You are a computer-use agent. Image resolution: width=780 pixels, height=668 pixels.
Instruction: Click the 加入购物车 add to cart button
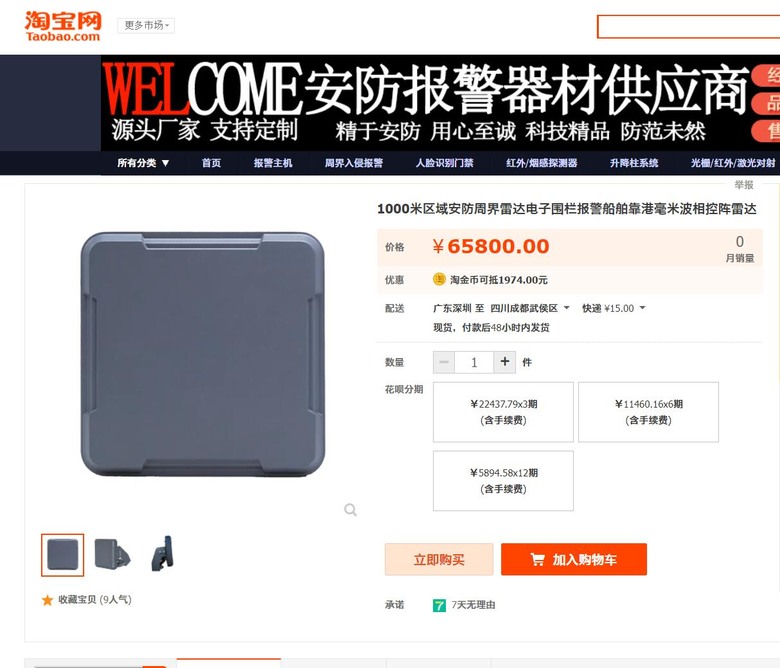pyautogui.click(x=574, y=560)
